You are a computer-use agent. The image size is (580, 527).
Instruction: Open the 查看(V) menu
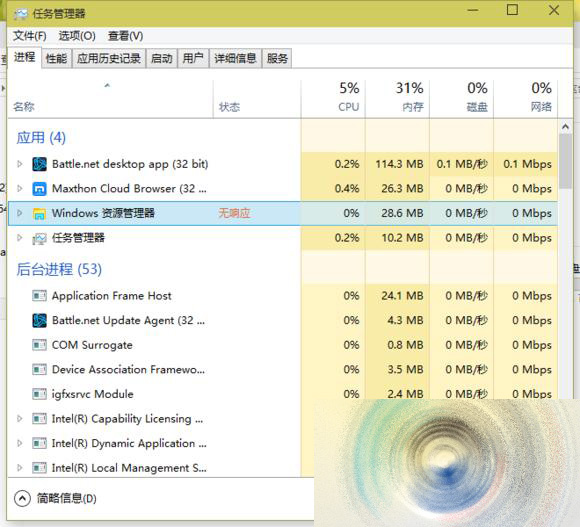(125, 36)
